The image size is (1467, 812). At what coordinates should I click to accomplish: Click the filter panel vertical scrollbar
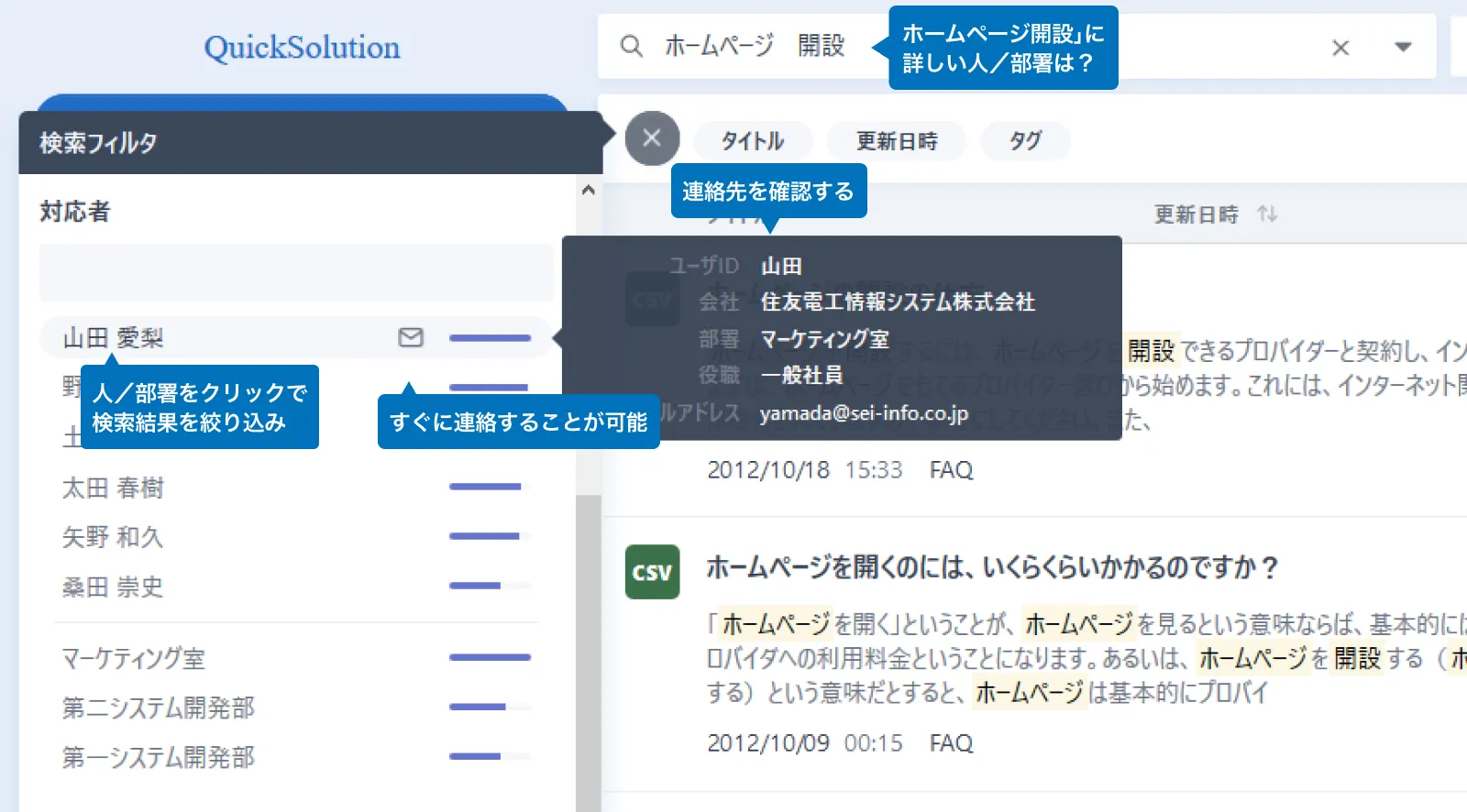[589, 653]
